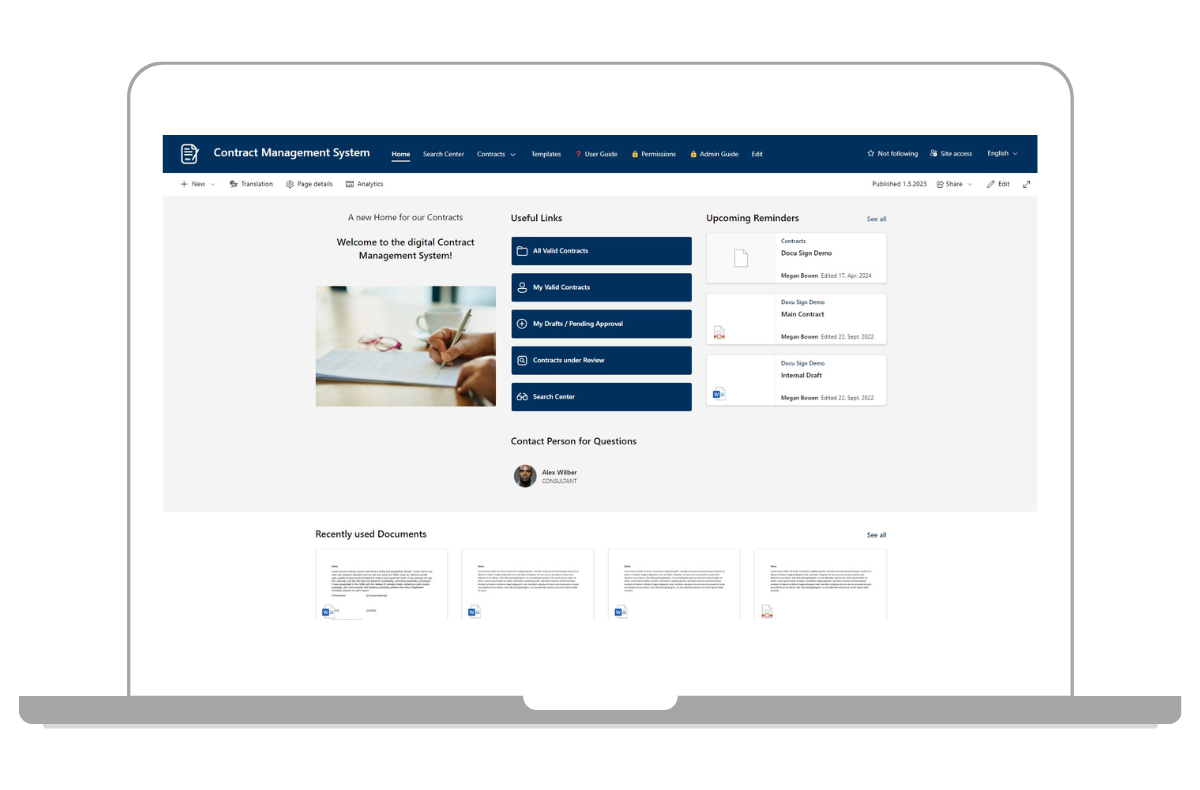Click the Translation command
Image resolution: width=1200 pixels, height=790 pixels.
point(251,184)
